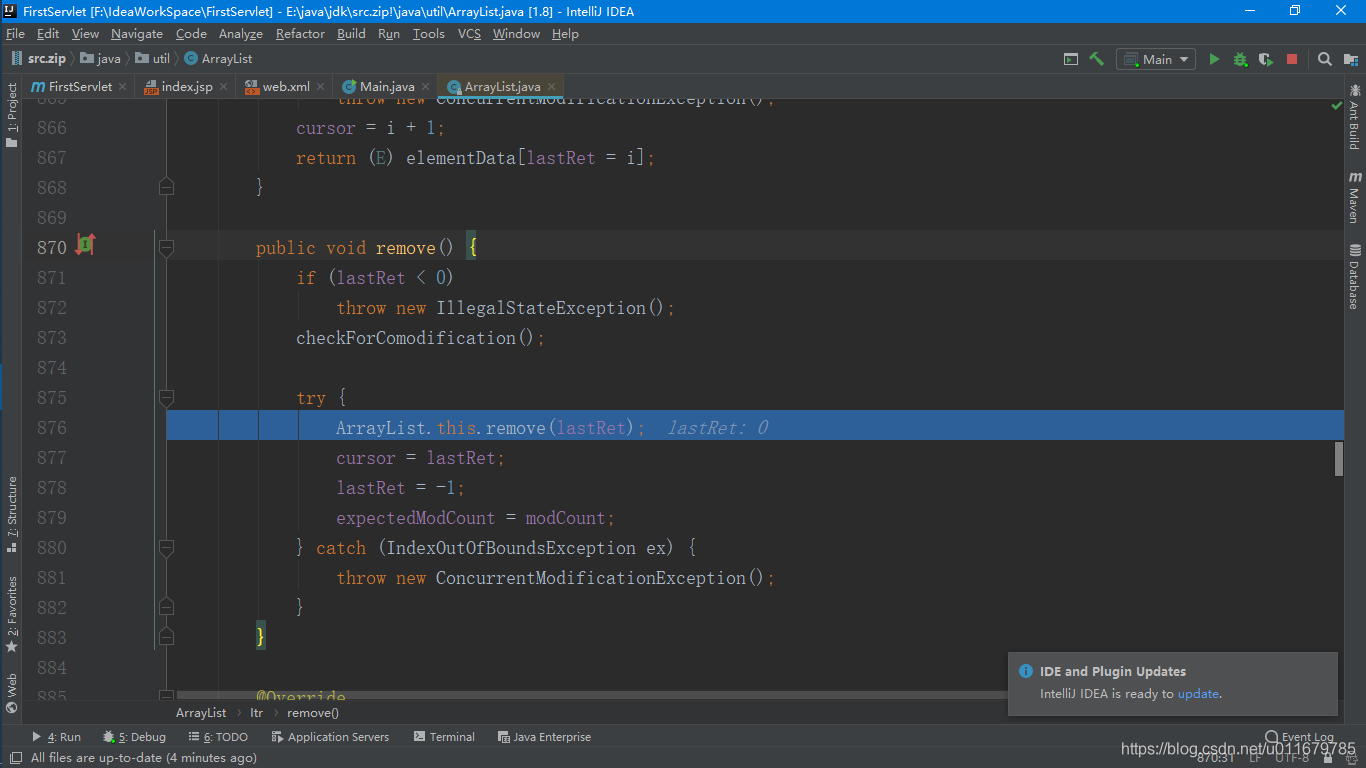This screenshot has height=768, width=1366.
Task: Open the Application Servers tool window
Action: pyautogui.click(x=330, y=737)
